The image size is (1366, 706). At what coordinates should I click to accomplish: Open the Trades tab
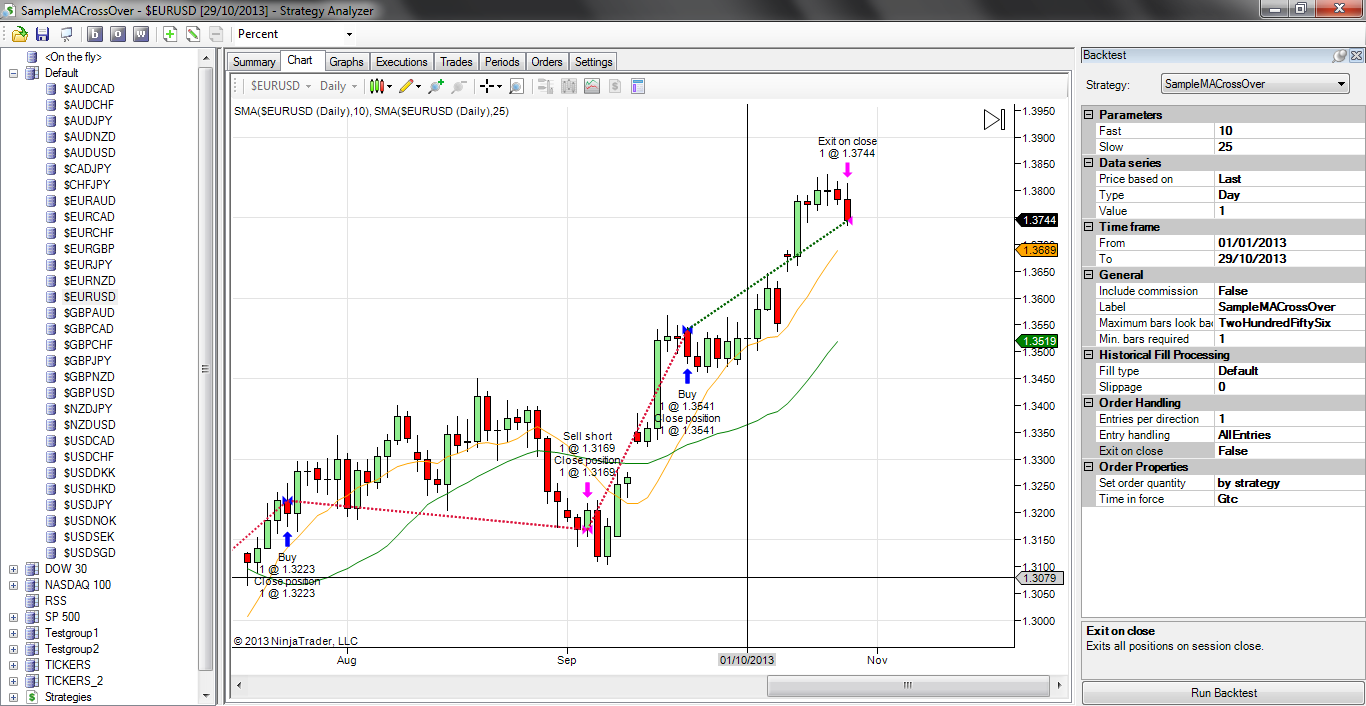click(x=457, y=62)
